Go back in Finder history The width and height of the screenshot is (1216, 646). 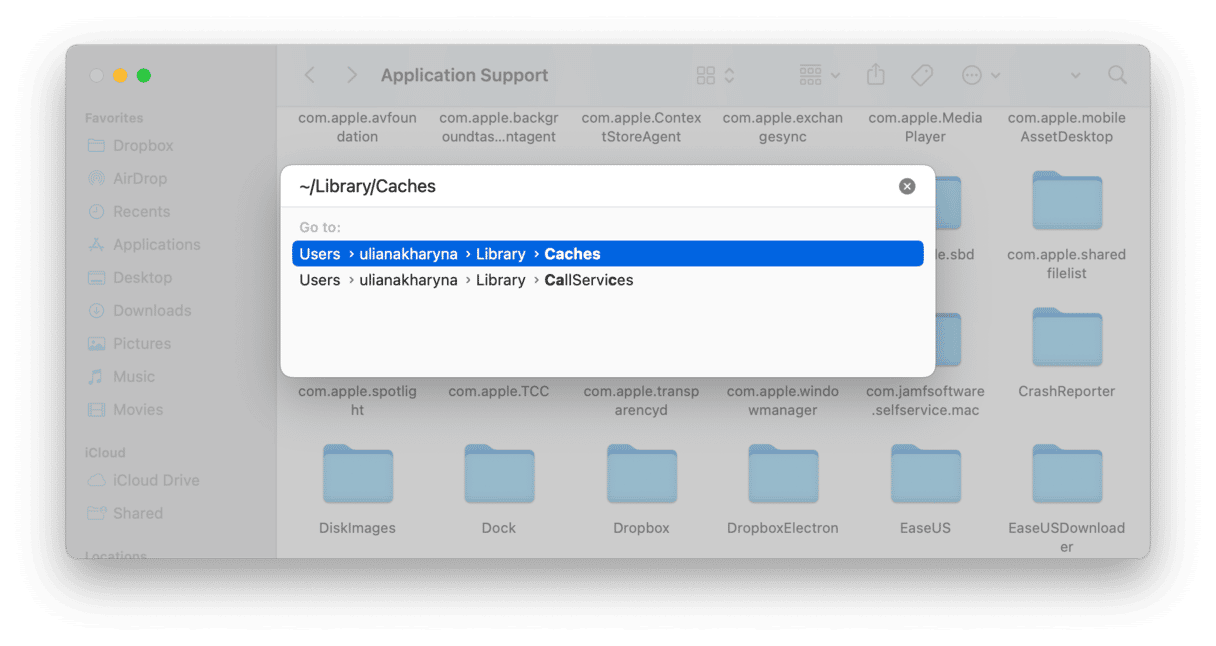pos(310,75)
